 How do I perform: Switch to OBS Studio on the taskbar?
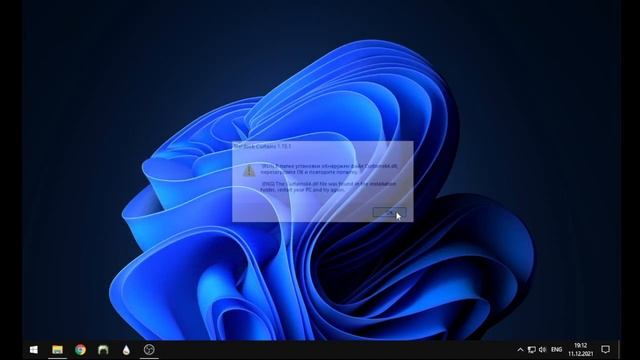coord(149,350)
